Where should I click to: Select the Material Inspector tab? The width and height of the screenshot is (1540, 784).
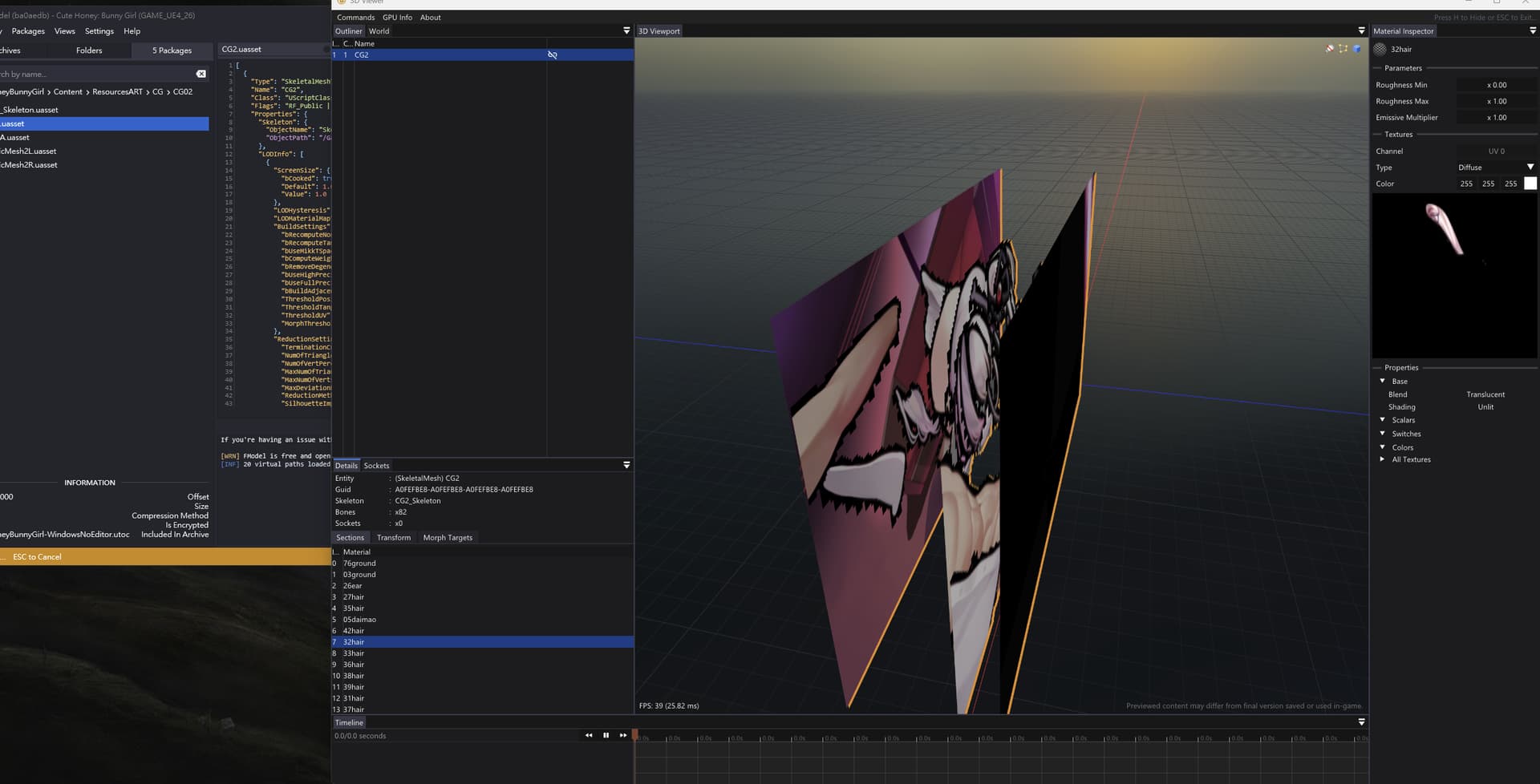click(1403, 31)
